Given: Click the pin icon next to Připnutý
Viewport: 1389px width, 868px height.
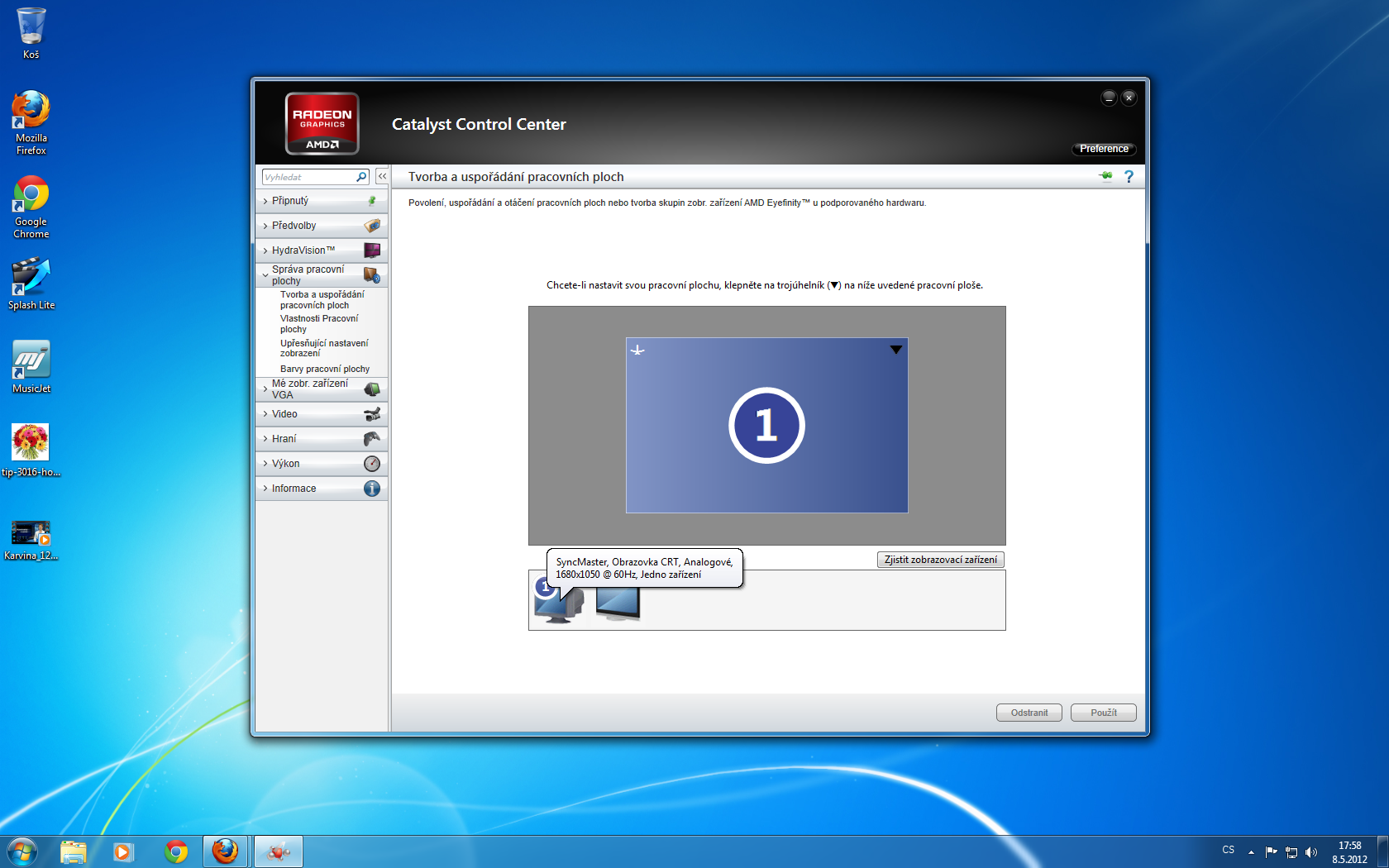Looking at the screenshot, I should pos(372,201).
